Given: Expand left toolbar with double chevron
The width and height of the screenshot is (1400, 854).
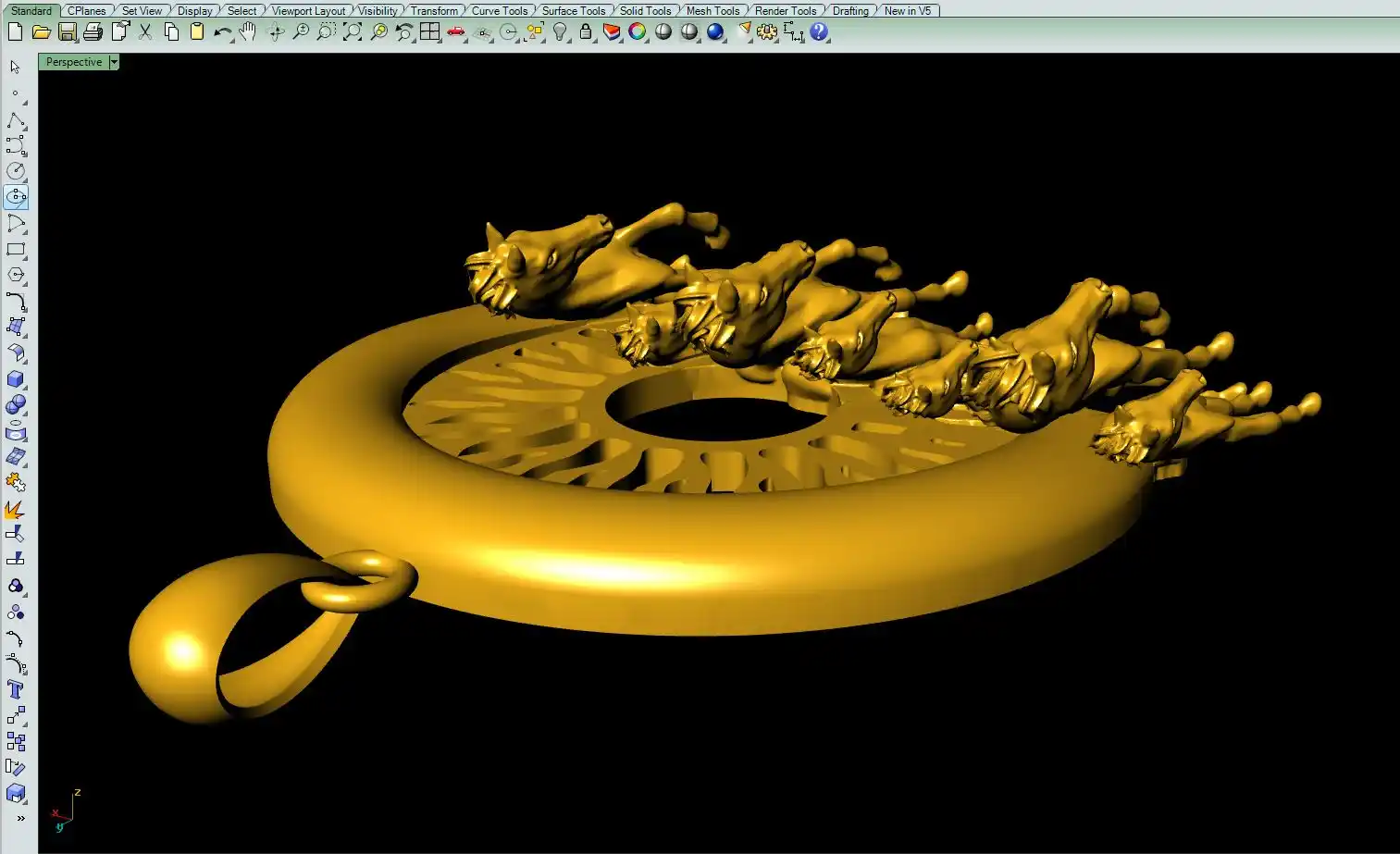Looking at the screenshot, I should point(20,819).
